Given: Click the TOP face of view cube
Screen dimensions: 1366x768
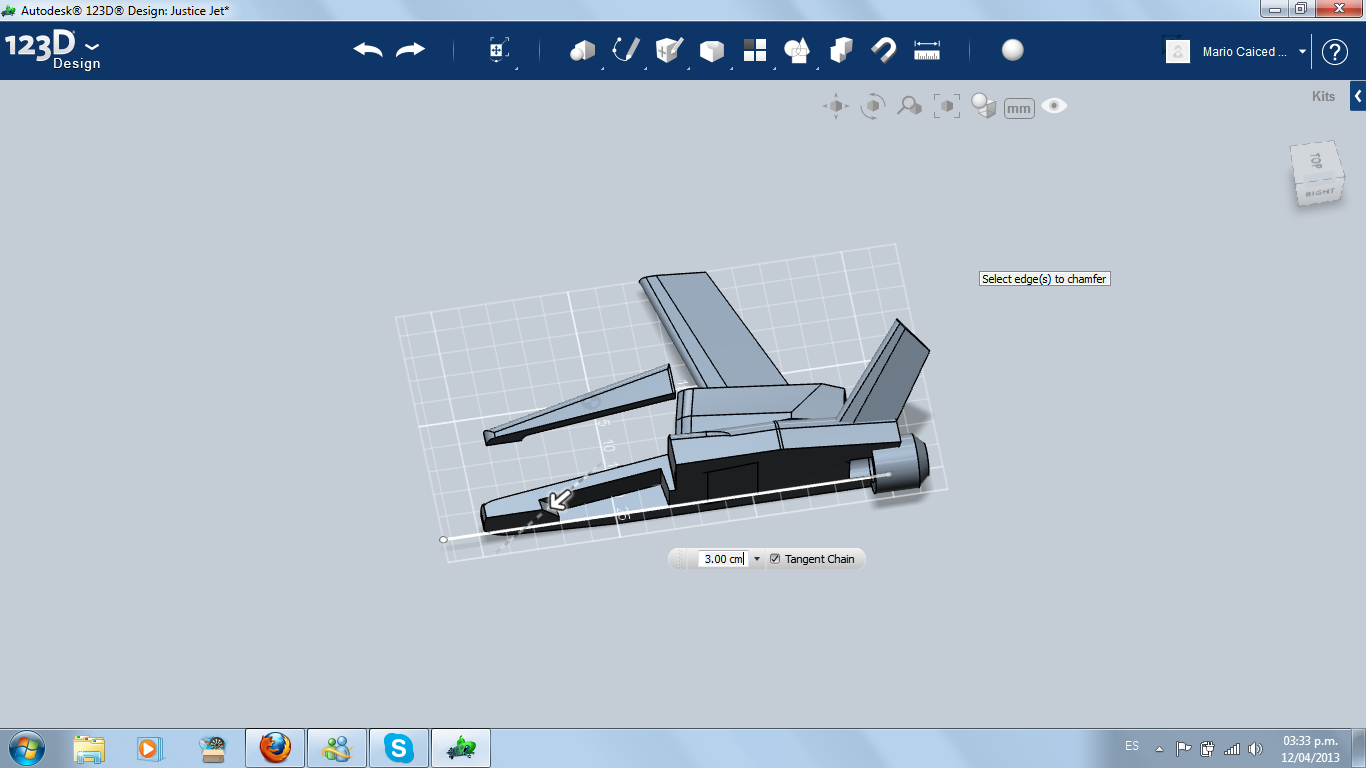Looking at the screenshot, I should pos(1316,160).
